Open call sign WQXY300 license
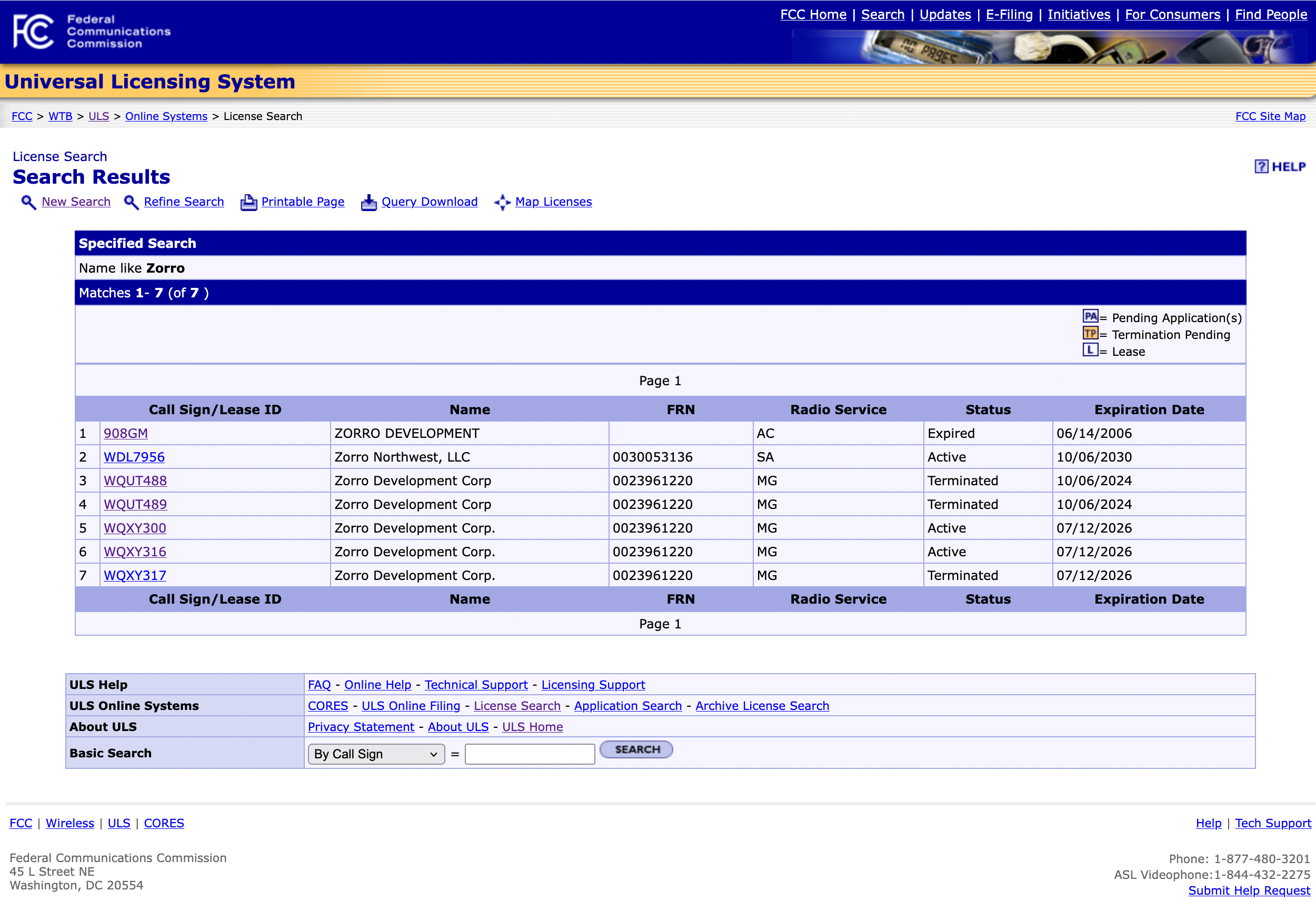The height and width of the screenshot is (921, 1316). coord(135,528)
